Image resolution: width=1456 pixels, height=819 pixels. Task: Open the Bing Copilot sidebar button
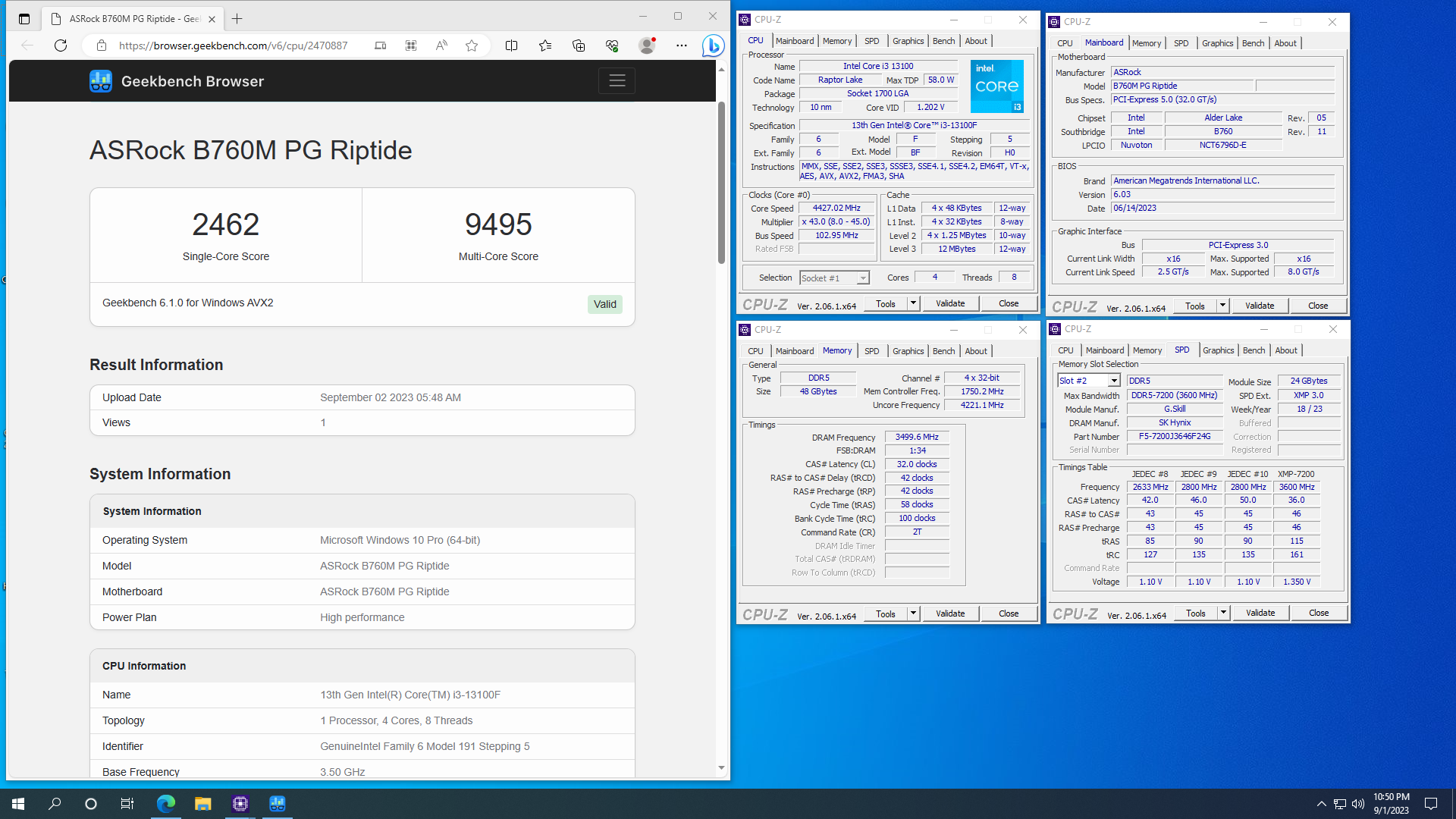pyautogui.click(x=713, y=45)
